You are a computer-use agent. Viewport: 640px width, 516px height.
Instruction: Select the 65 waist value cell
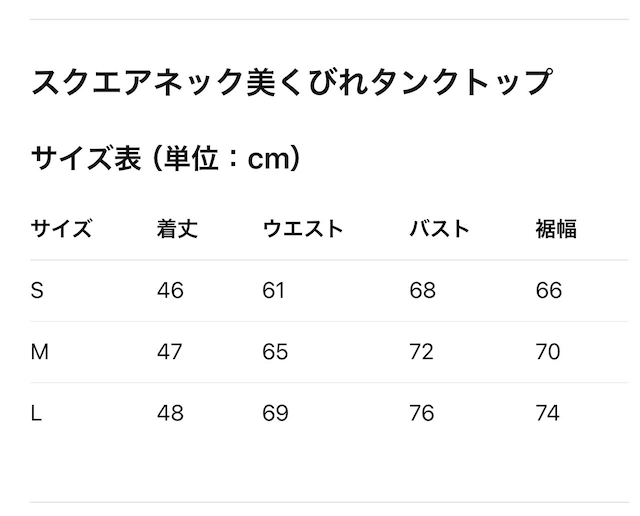(x=275, y=352)
